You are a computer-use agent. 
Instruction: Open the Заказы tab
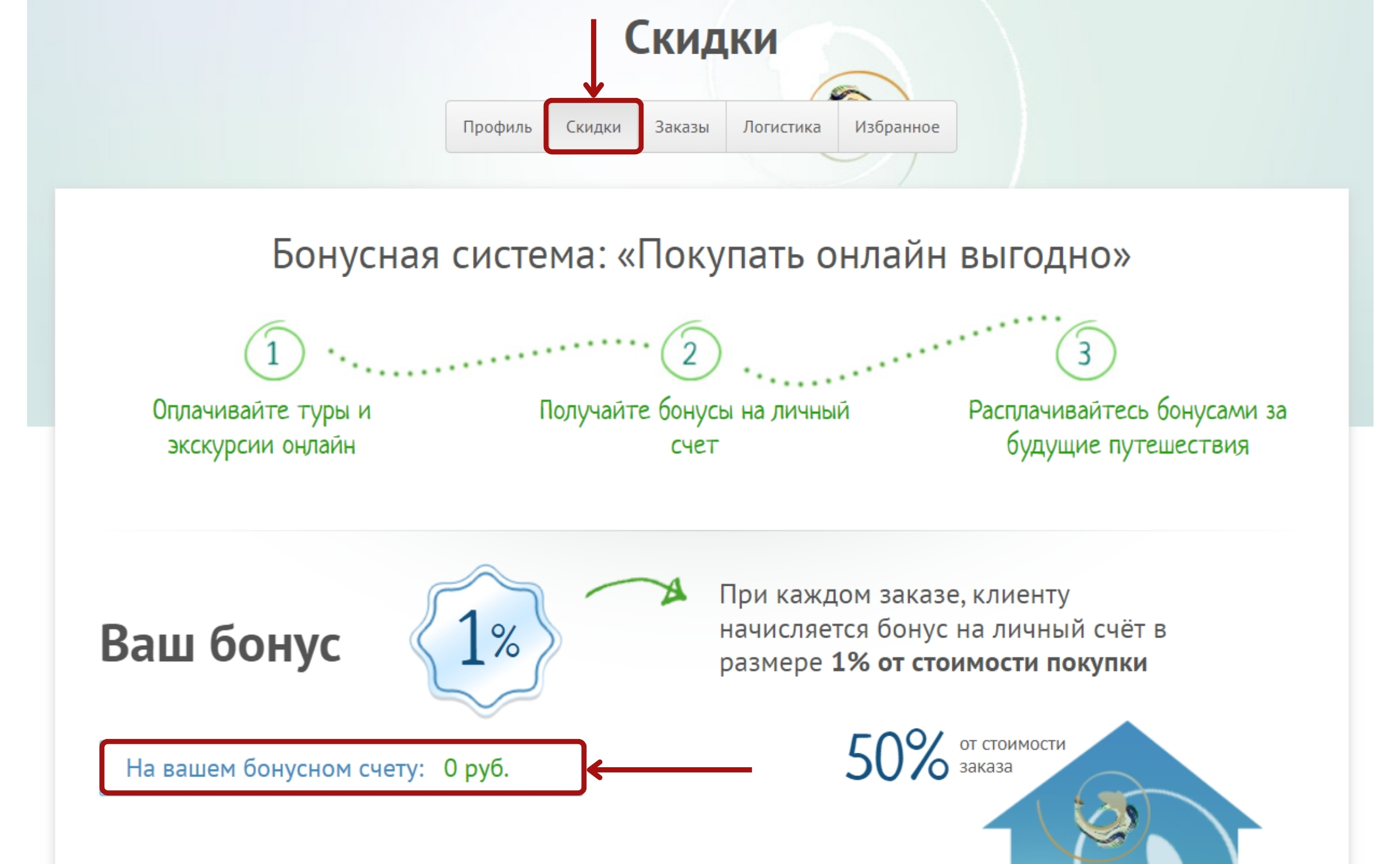[682, 127]
